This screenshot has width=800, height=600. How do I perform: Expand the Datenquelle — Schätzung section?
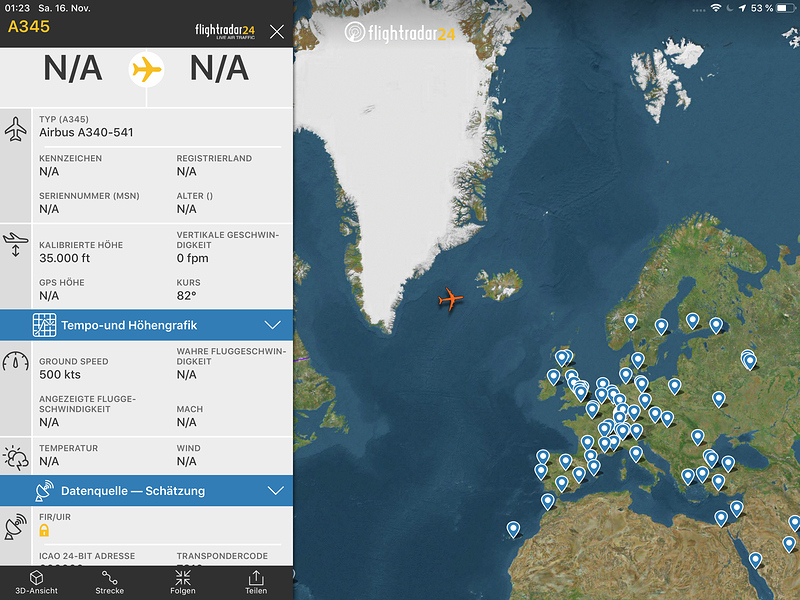(146, 491)
